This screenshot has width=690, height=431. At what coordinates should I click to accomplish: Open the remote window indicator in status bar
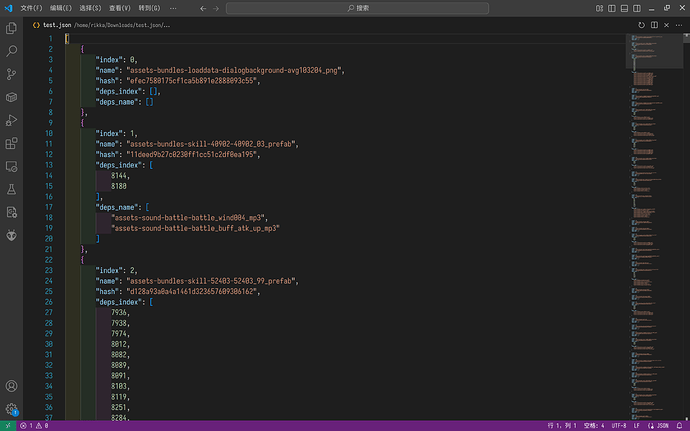tap(8, 426)
